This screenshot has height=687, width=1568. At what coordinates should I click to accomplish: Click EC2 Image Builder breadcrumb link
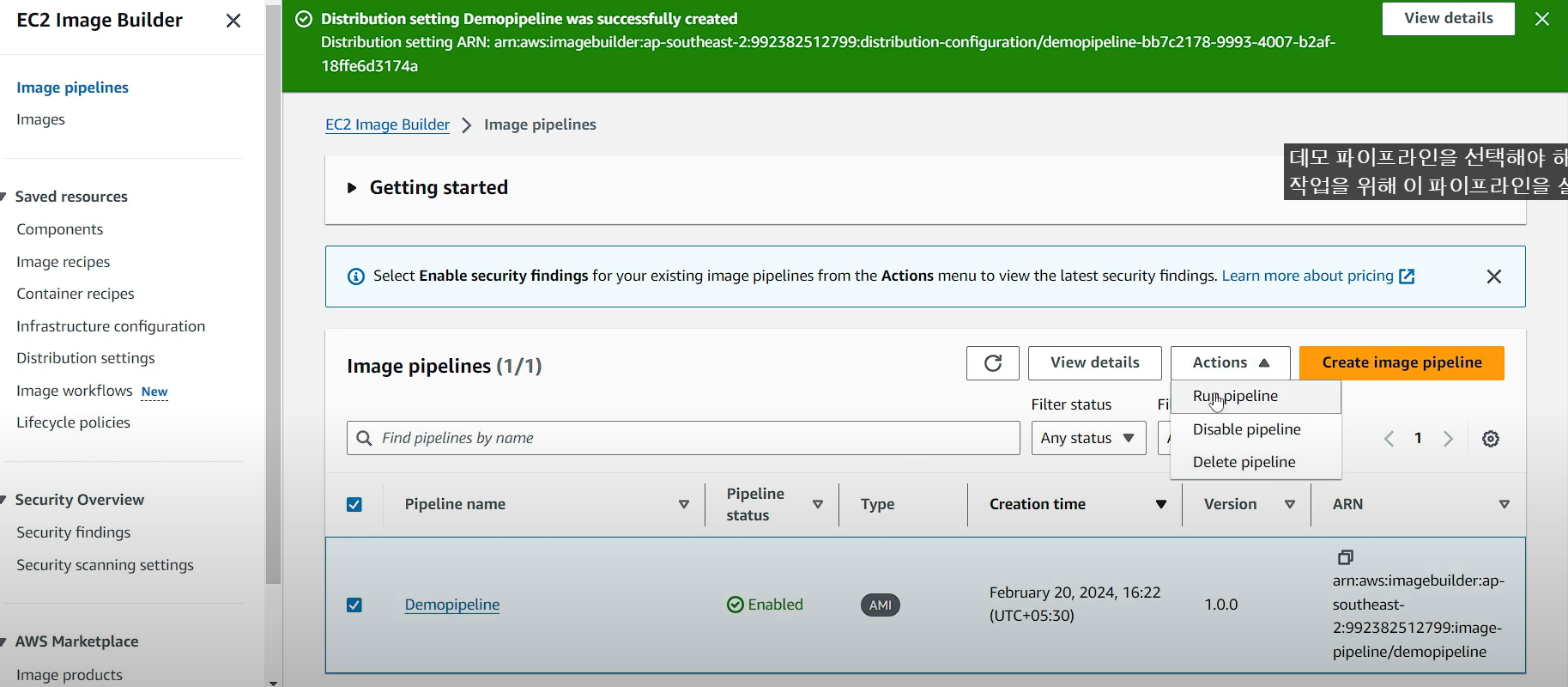pos(387,125)
